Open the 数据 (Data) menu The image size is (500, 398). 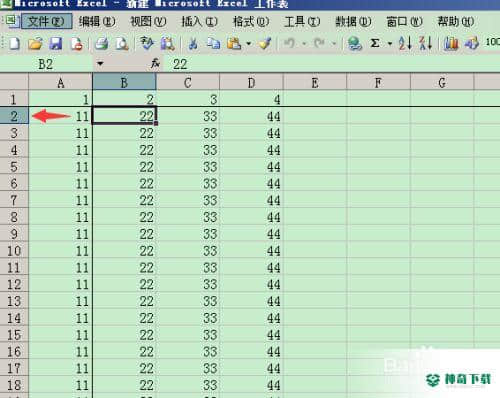coord(353,21)
